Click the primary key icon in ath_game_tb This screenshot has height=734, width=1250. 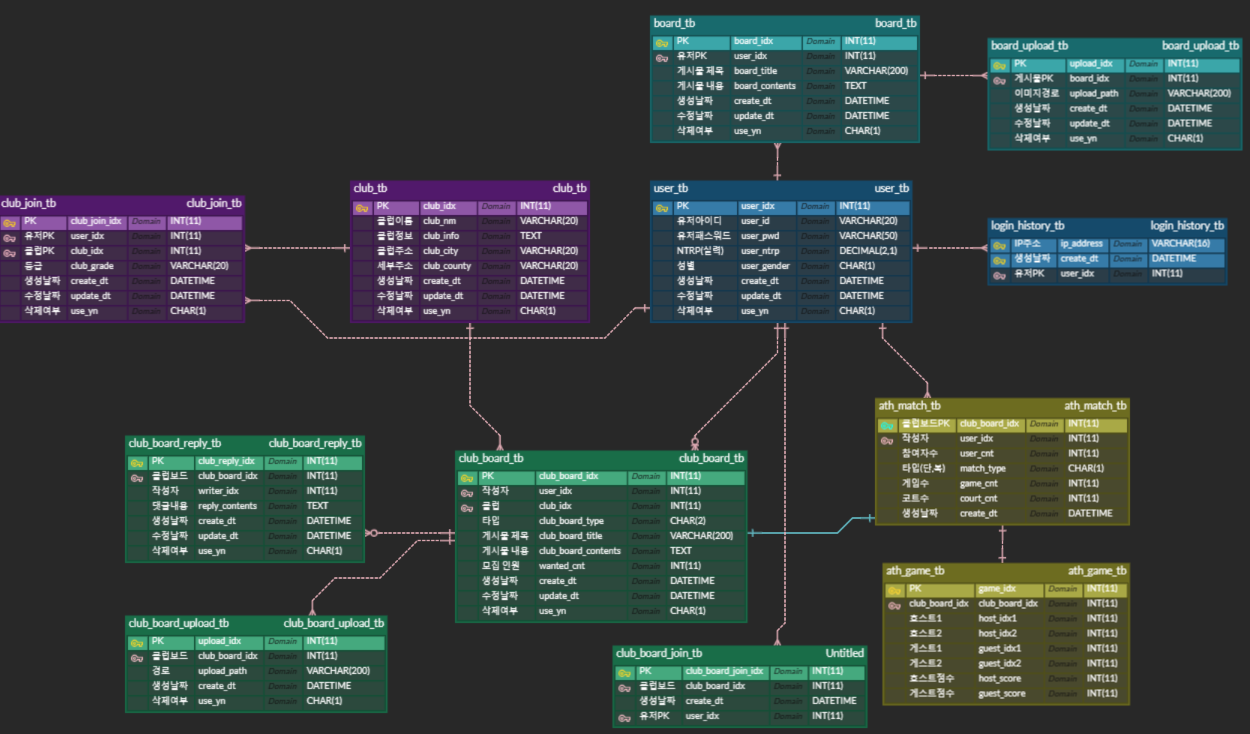point(894,590)
